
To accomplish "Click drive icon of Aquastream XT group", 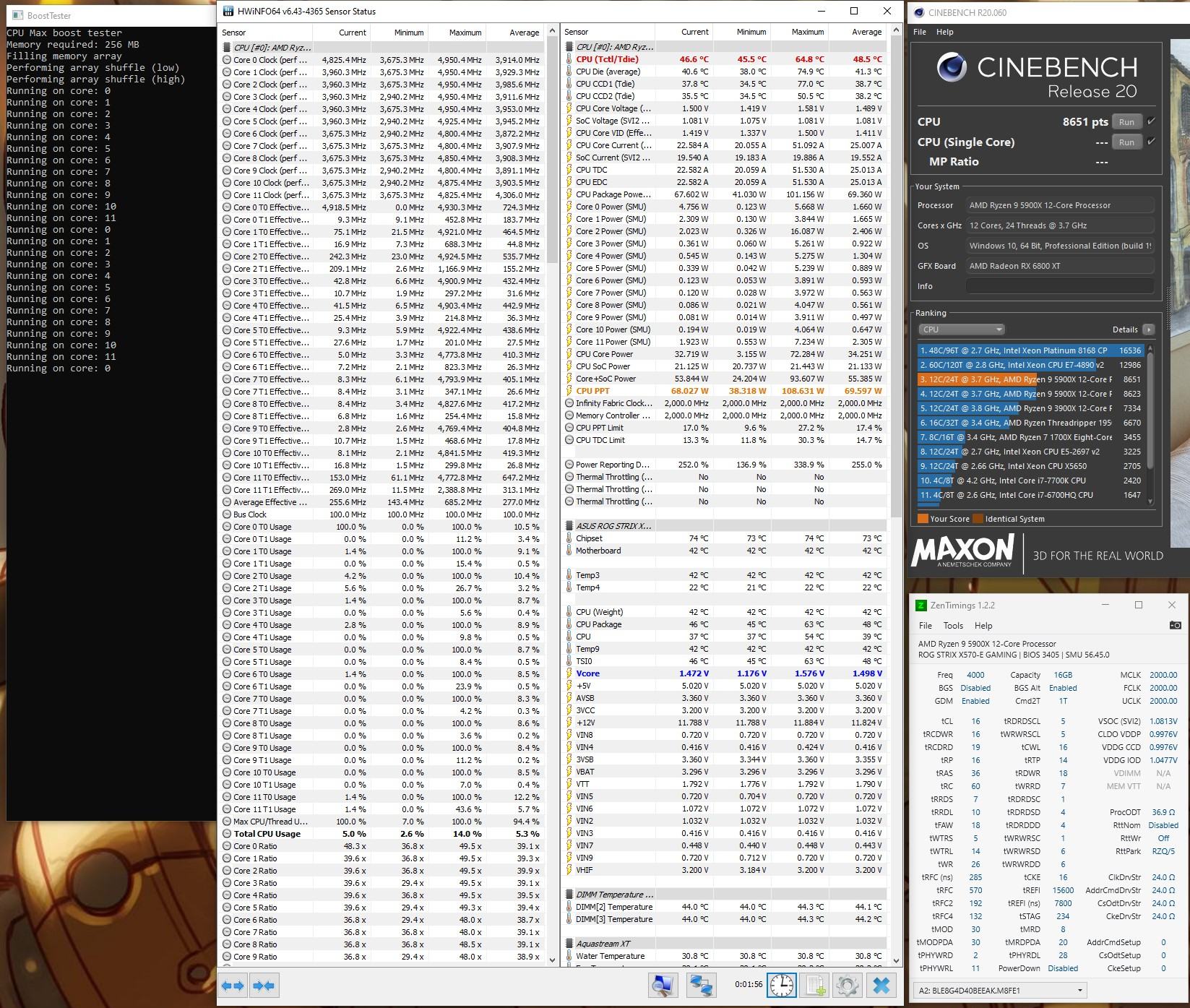I will tap(569, 944).
